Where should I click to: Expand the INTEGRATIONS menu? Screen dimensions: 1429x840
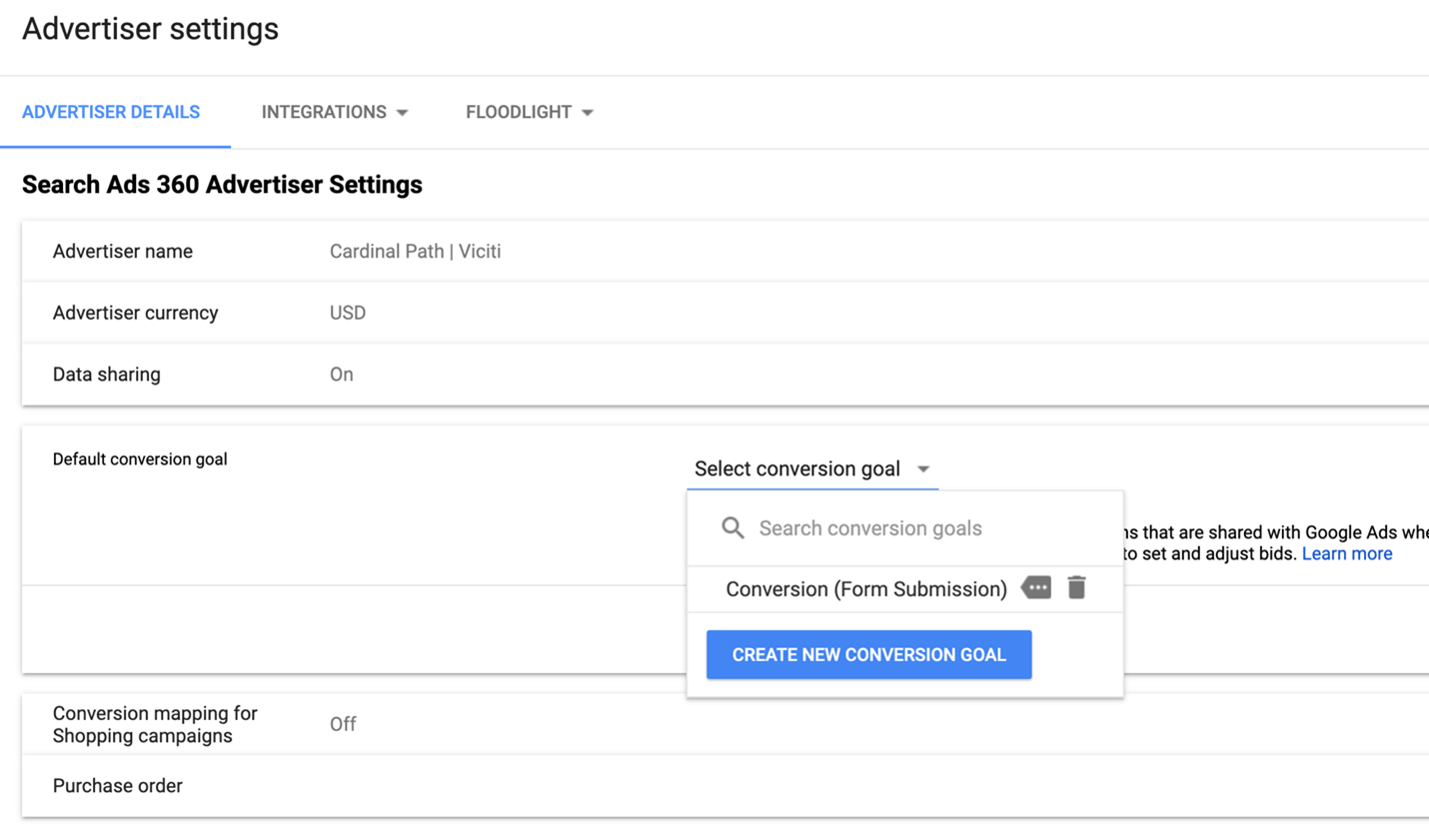point(335,112)
